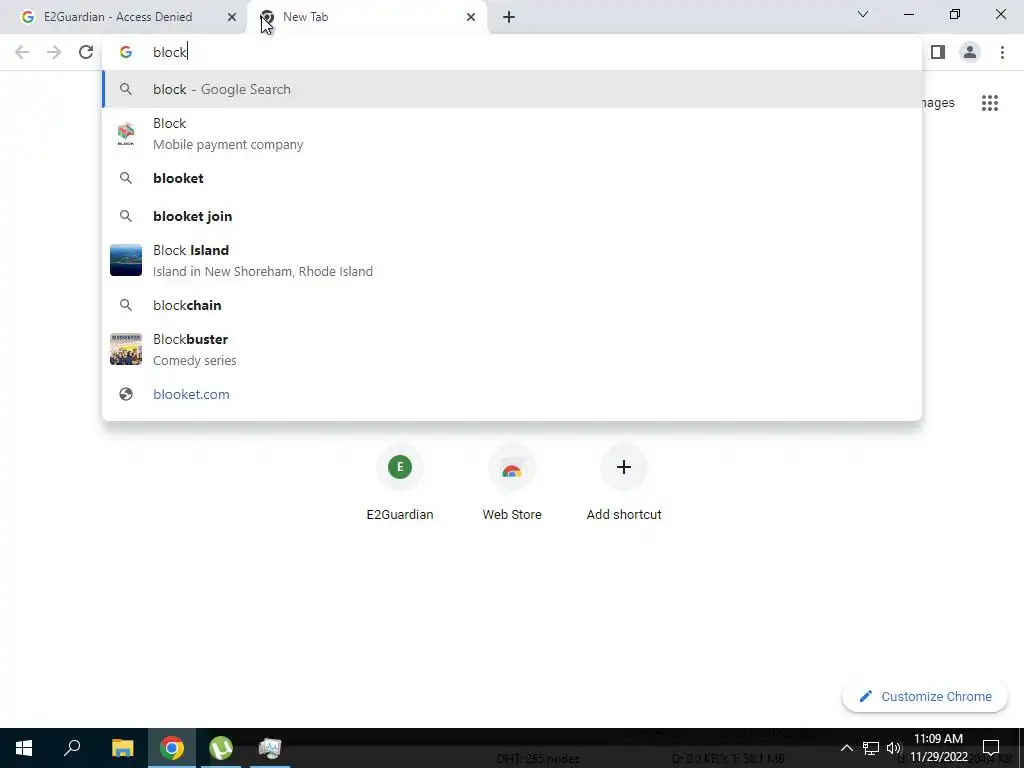Open the Google apps grid

coord(989,103)
